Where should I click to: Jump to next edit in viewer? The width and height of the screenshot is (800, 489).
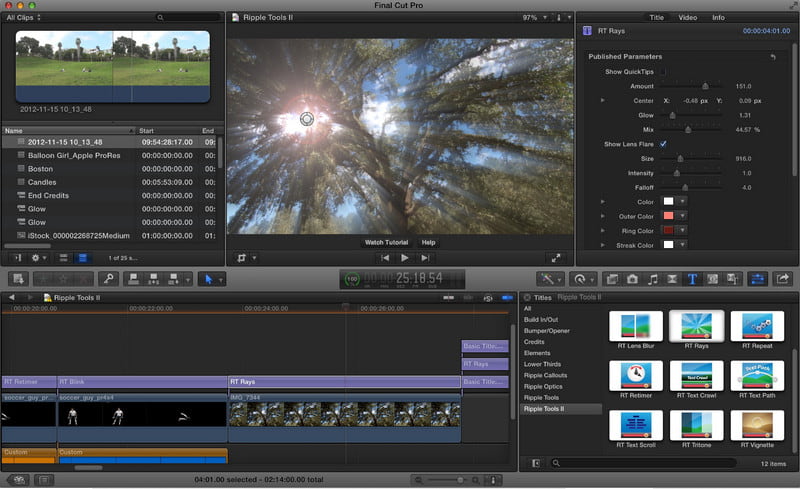pyautogui.click(x=424, y=258)
